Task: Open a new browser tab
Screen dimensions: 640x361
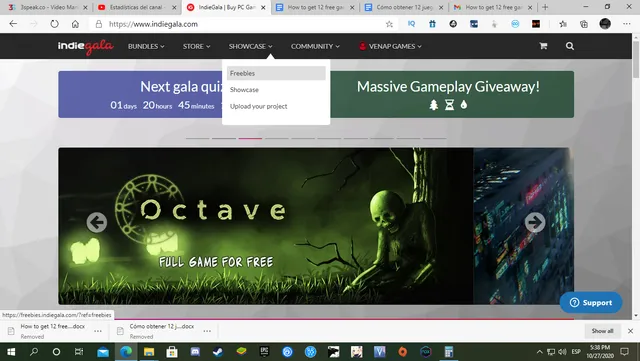Action: click(x=545, y=7)
